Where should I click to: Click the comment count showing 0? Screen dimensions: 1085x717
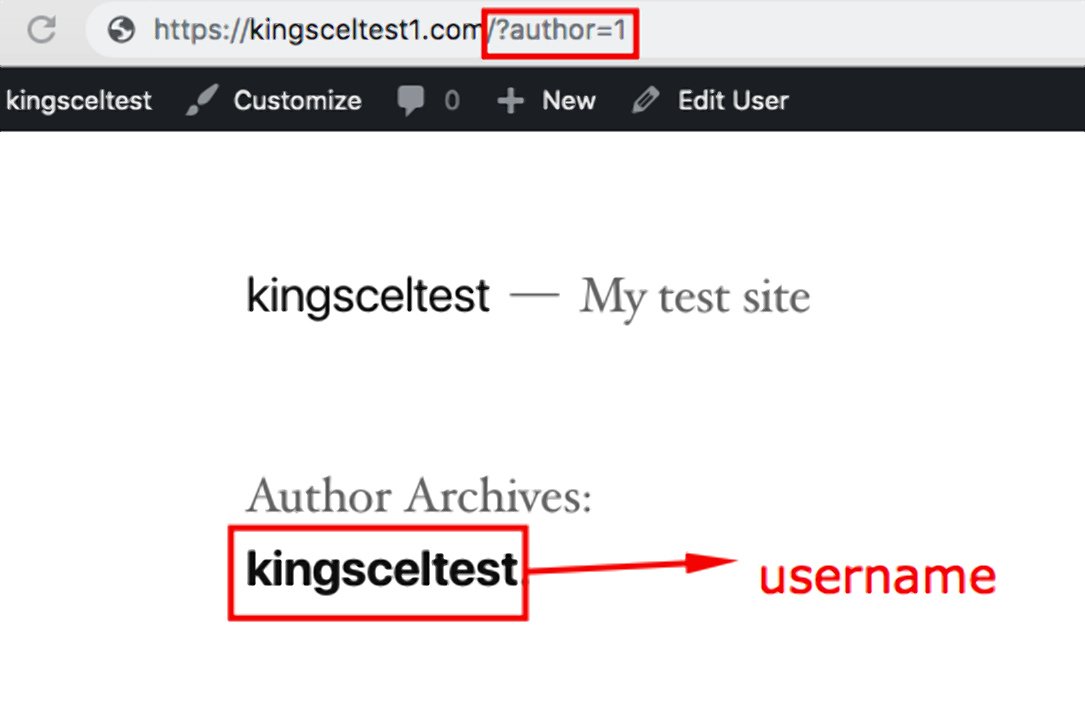pos(449,100)
